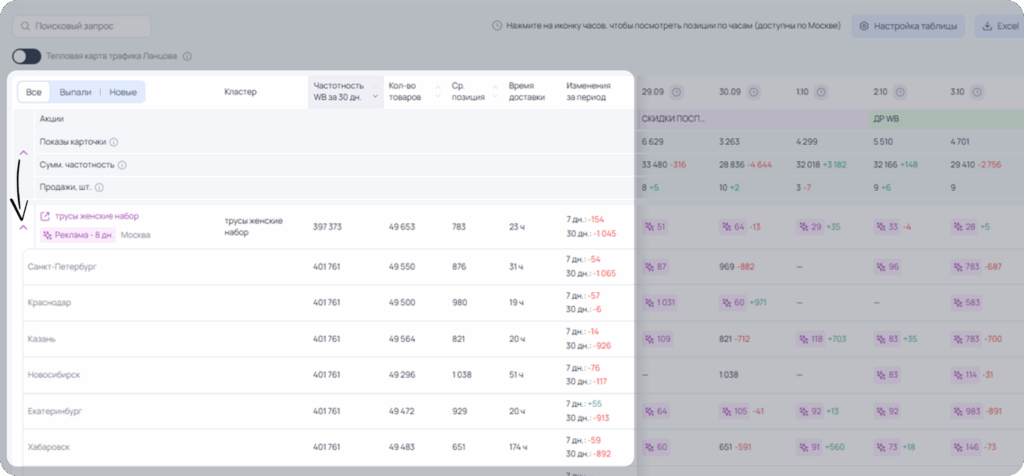Select the Екатеринбург row label
Image resolution: width=1024 pixels, height=476 pixels.
(x=56, y=411)
